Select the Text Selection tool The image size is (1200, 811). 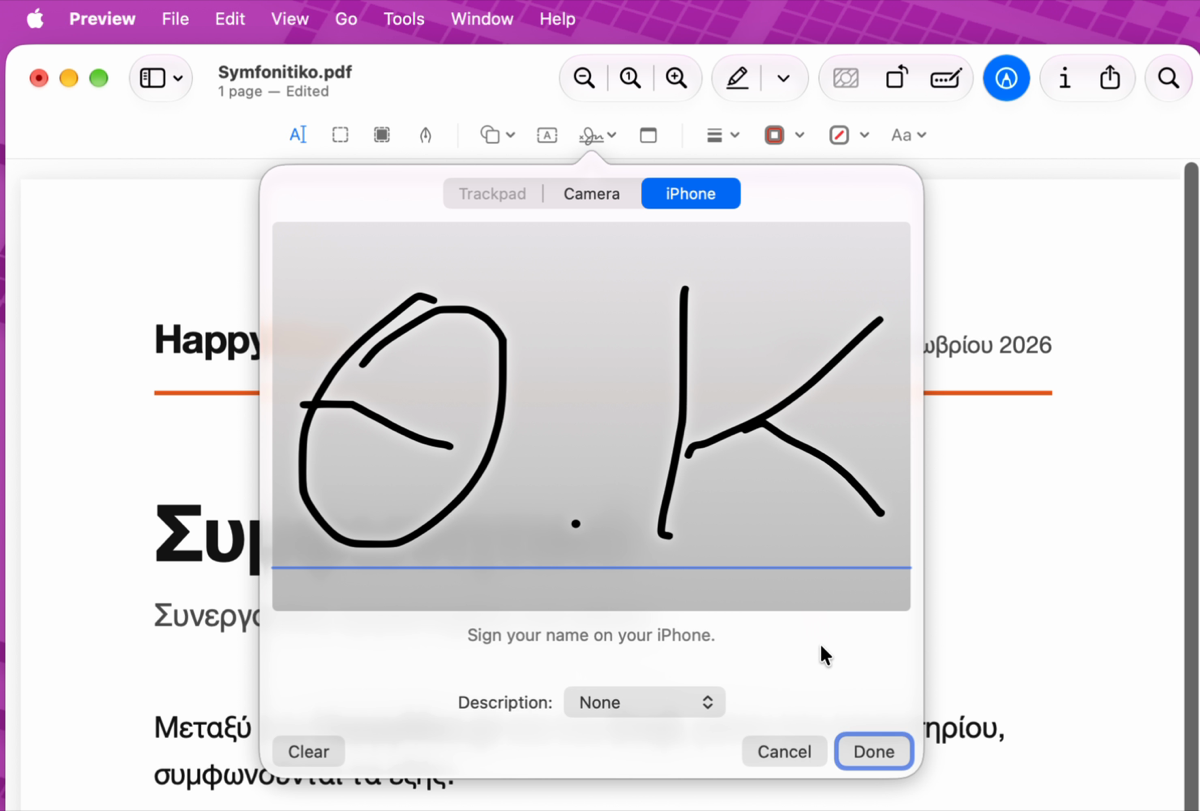pos(298,135)
